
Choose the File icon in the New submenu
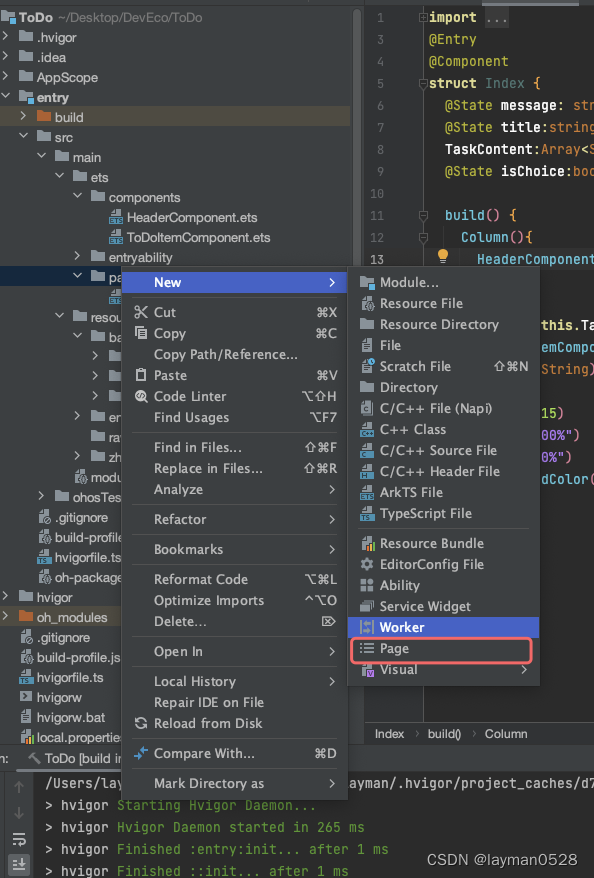(x=367, y=345)
